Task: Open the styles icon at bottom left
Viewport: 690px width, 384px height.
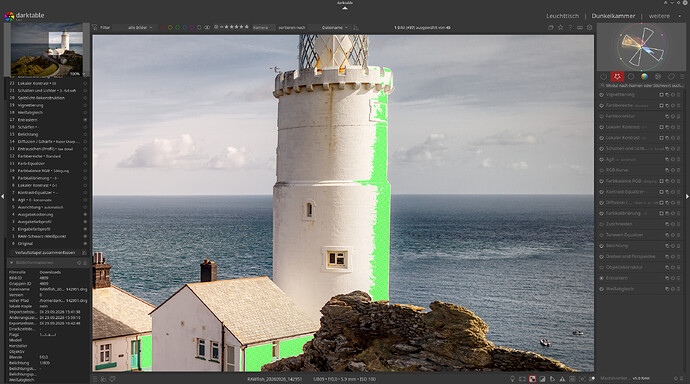Action: (103, 379)
